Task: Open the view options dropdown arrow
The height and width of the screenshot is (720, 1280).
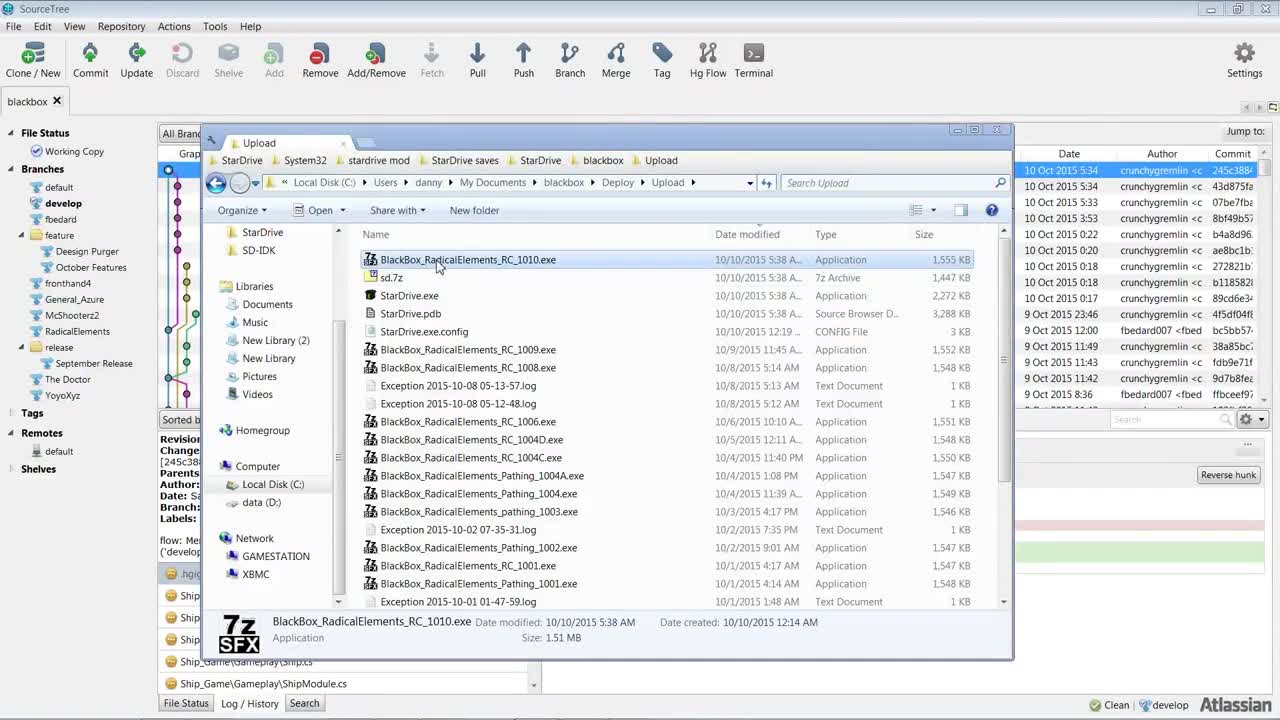Action: tap(934, 210)
